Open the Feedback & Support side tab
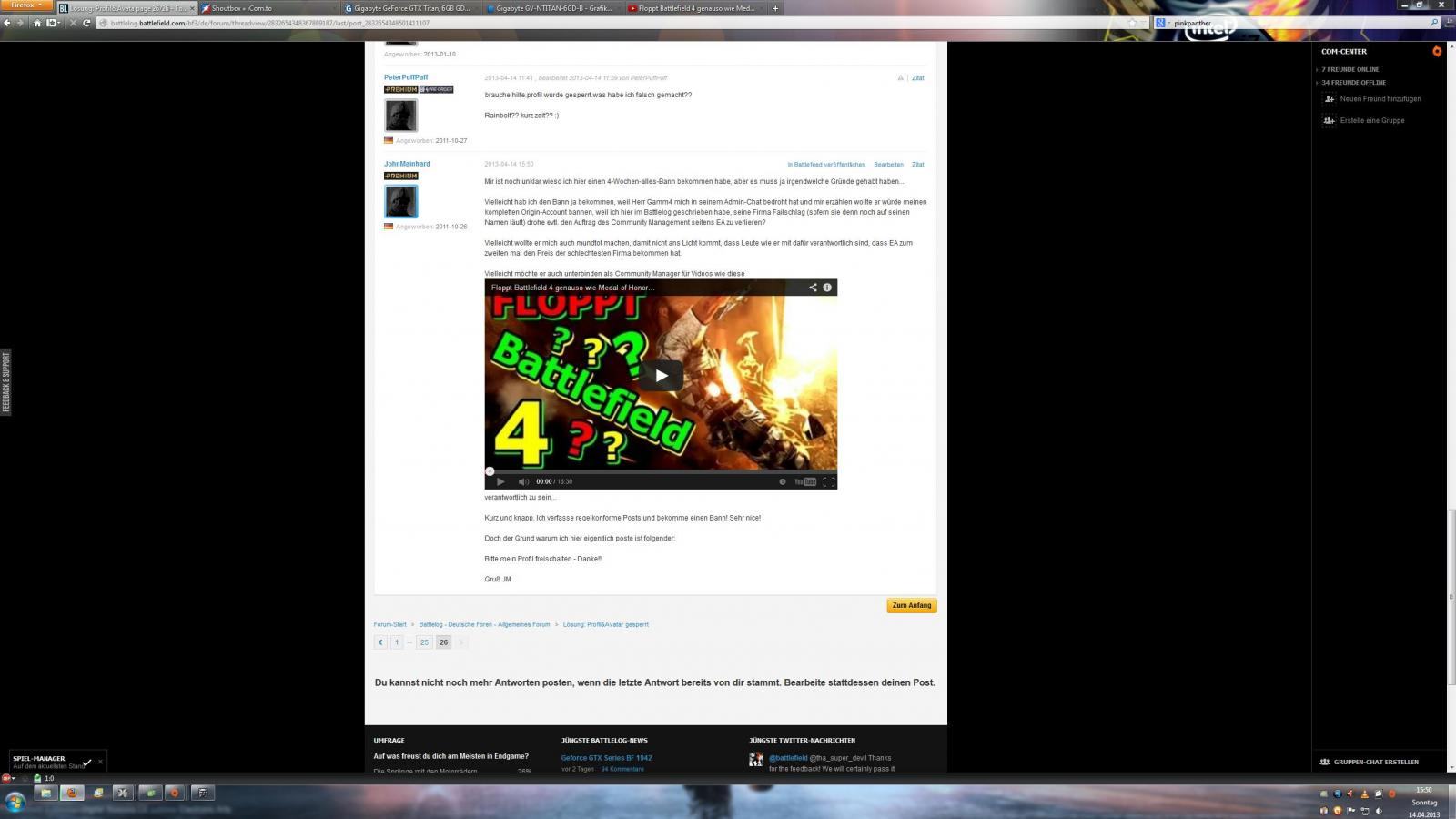 pos(5,382)
